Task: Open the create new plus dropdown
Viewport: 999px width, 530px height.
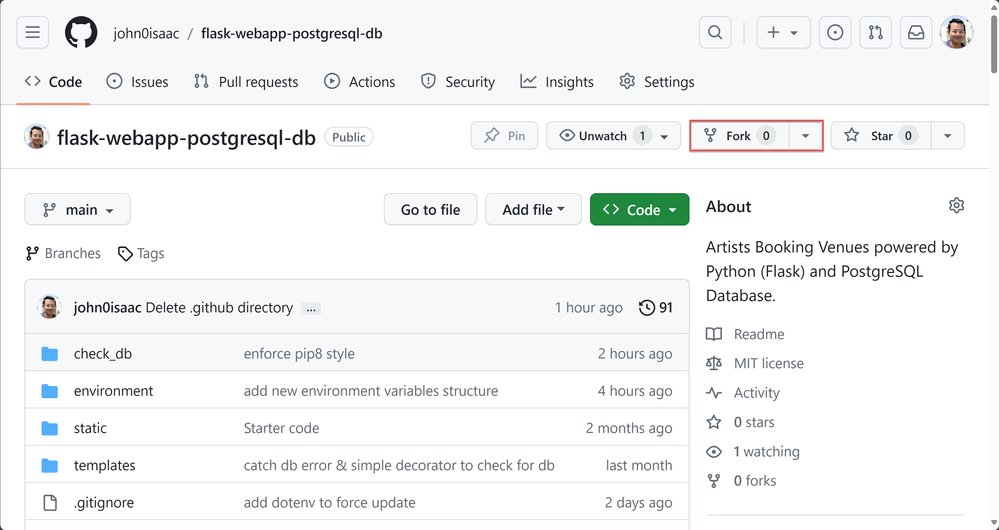Action: (x=783, y=32)
